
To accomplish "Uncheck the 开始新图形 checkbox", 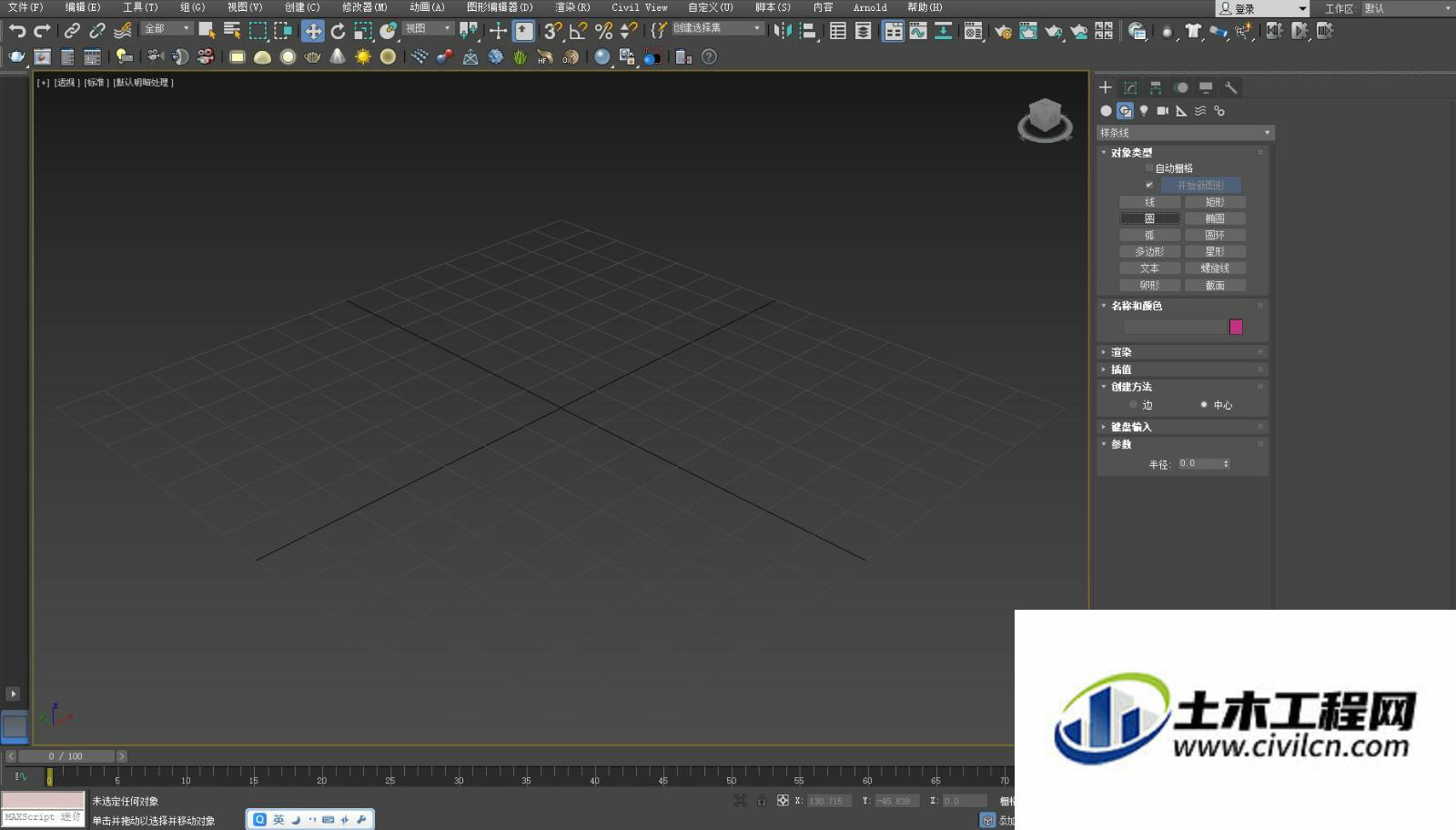I will coord(1148,185).
